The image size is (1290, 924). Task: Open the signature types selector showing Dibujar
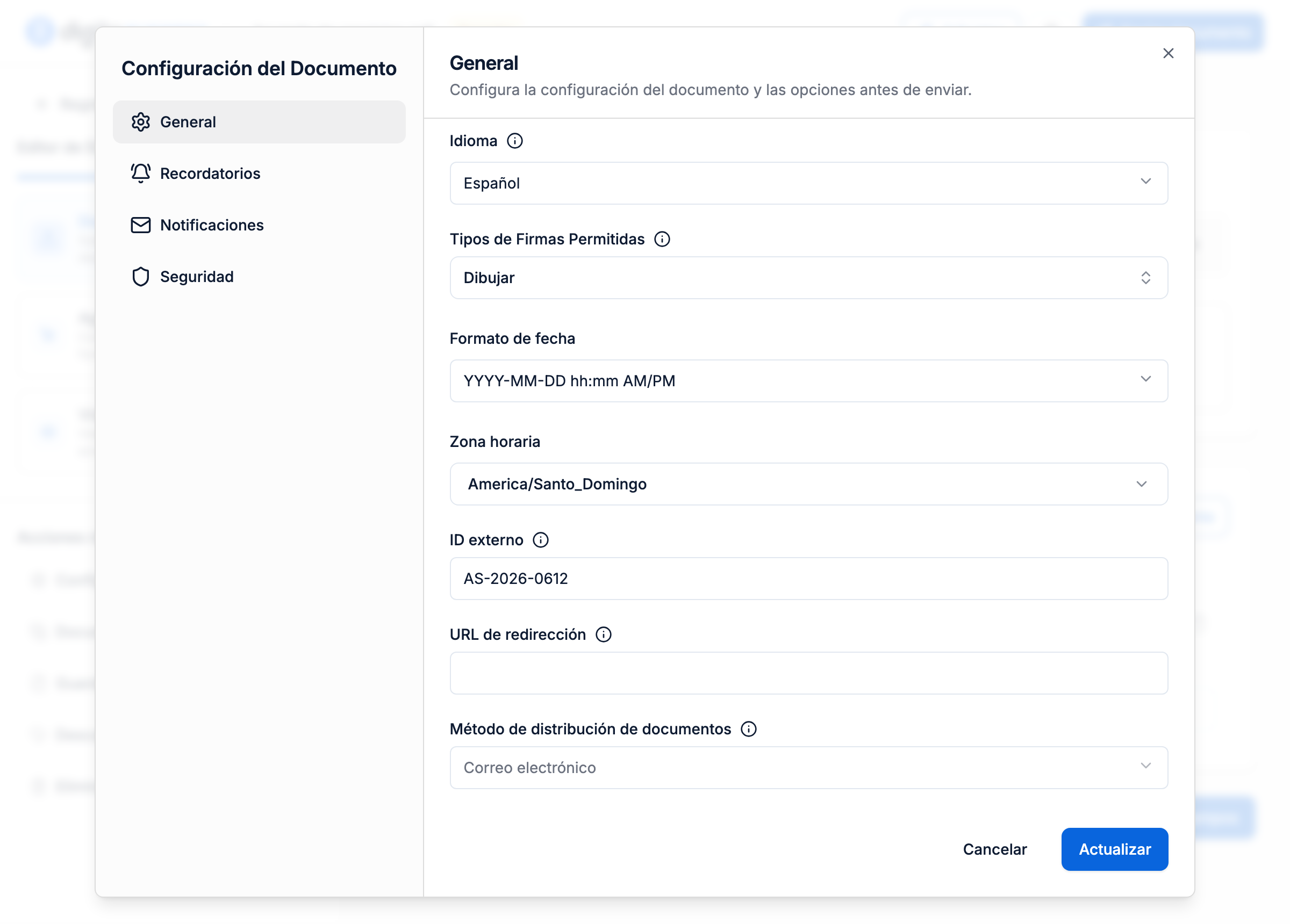point(809,278)
